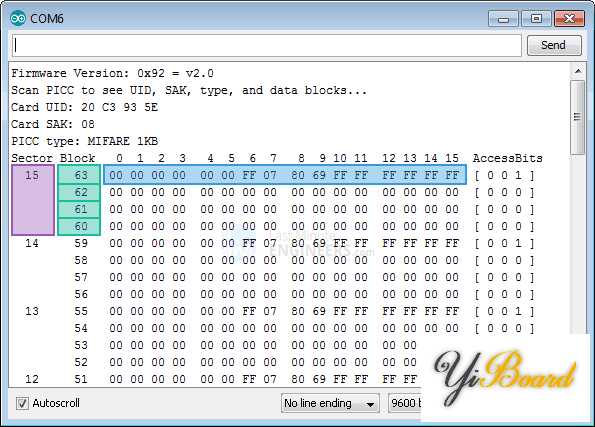Click access bits [ 0 0 1 ] of block 63
This screenshot has height=427, width=595.
504,175
